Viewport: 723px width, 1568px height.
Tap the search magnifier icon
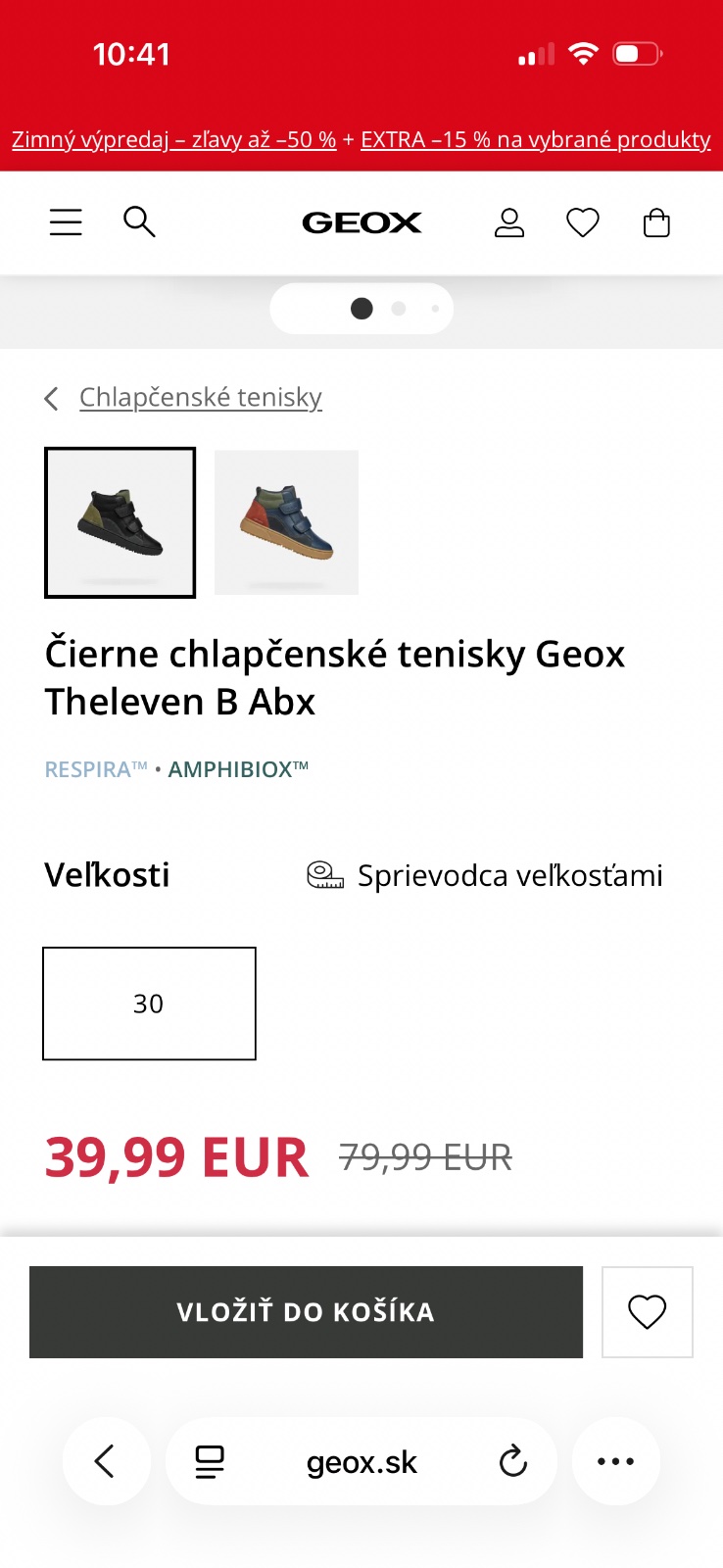coord(139,222)
